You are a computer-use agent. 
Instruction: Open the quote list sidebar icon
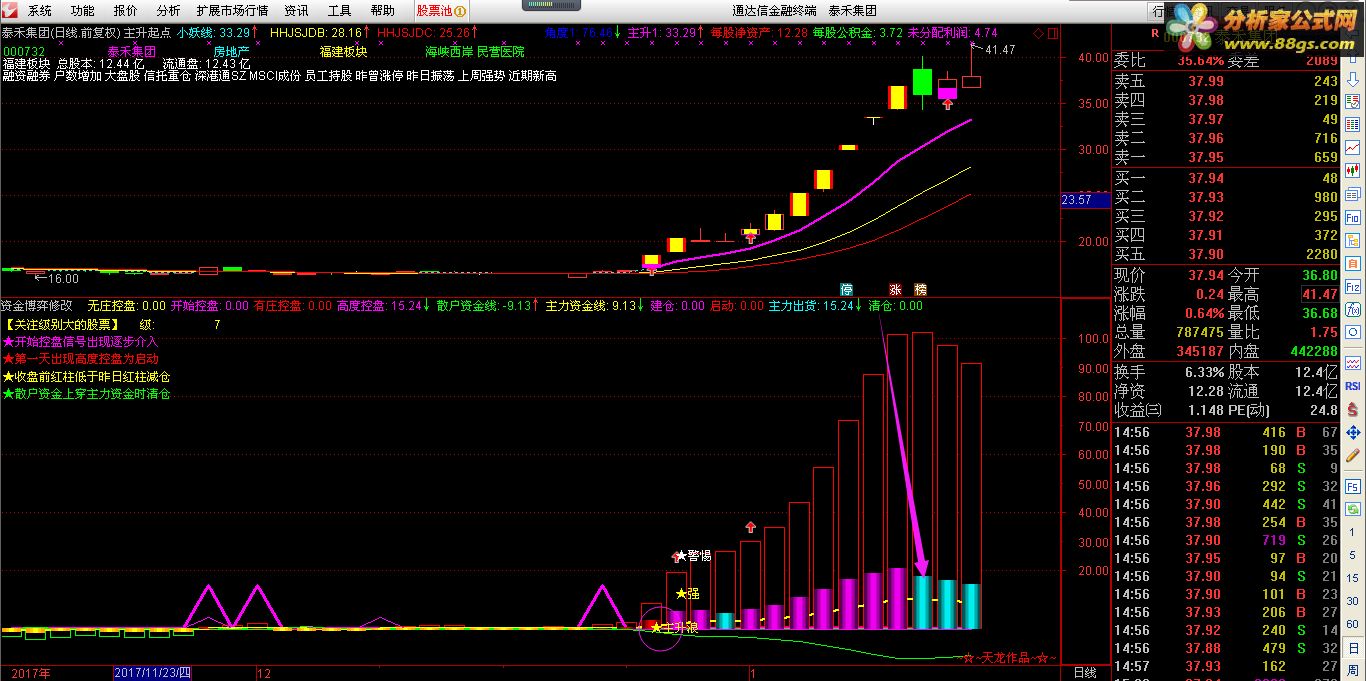coord(1353,100)
